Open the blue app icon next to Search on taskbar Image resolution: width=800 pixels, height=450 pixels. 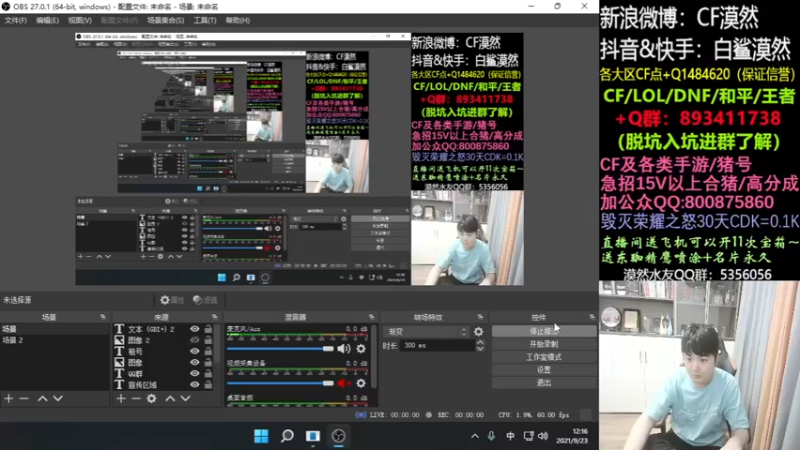313,436
